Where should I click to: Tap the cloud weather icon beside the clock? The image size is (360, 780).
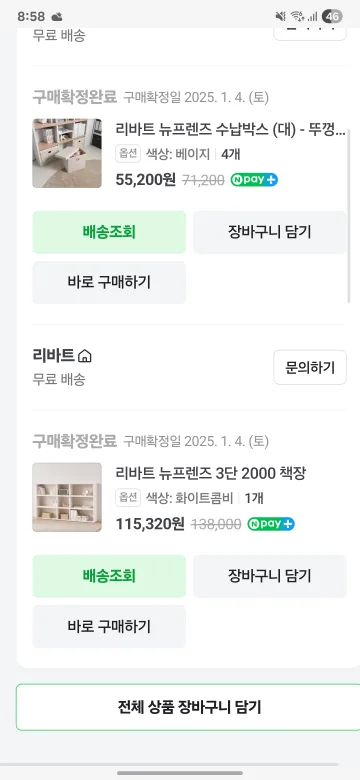coord(57,16)
